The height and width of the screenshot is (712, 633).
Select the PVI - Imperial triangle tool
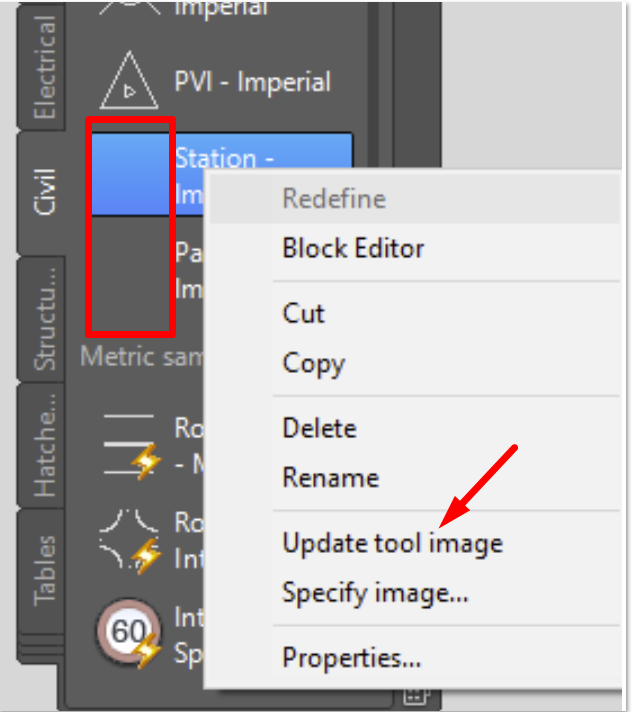pos(129,84)
